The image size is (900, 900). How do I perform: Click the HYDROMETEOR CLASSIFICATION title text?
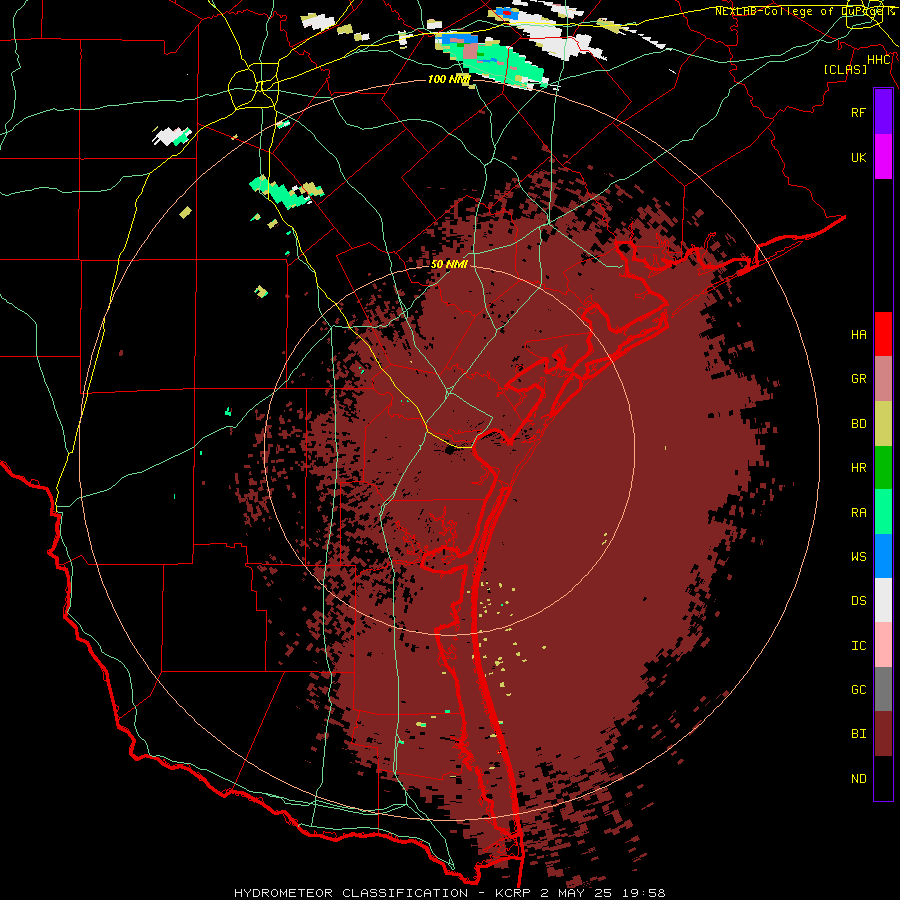pyautogui.click(x=351, y=893)
